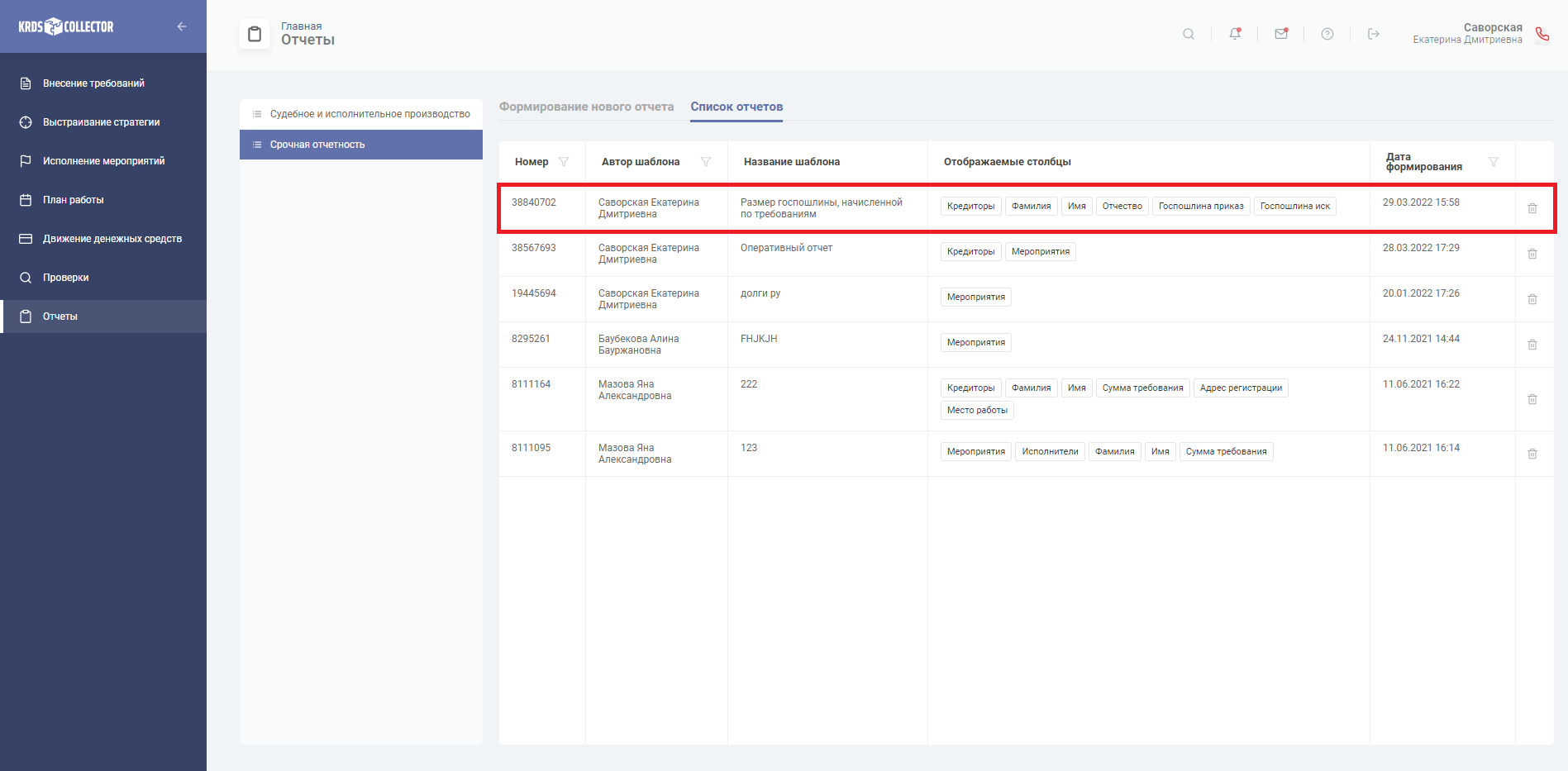Open user profile Саворская Екатерина Дмитриевна
Viewport: 1568px width, 771px height.
pyautogui.click(x=1467, y=34)
